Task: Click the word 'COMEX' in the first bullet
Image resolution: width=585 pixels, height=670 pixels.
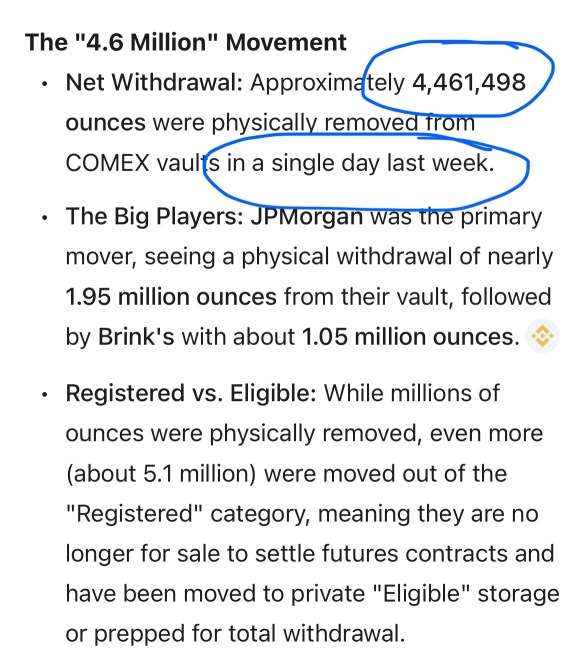Action: pyautogui.click(x=107, y=163)
